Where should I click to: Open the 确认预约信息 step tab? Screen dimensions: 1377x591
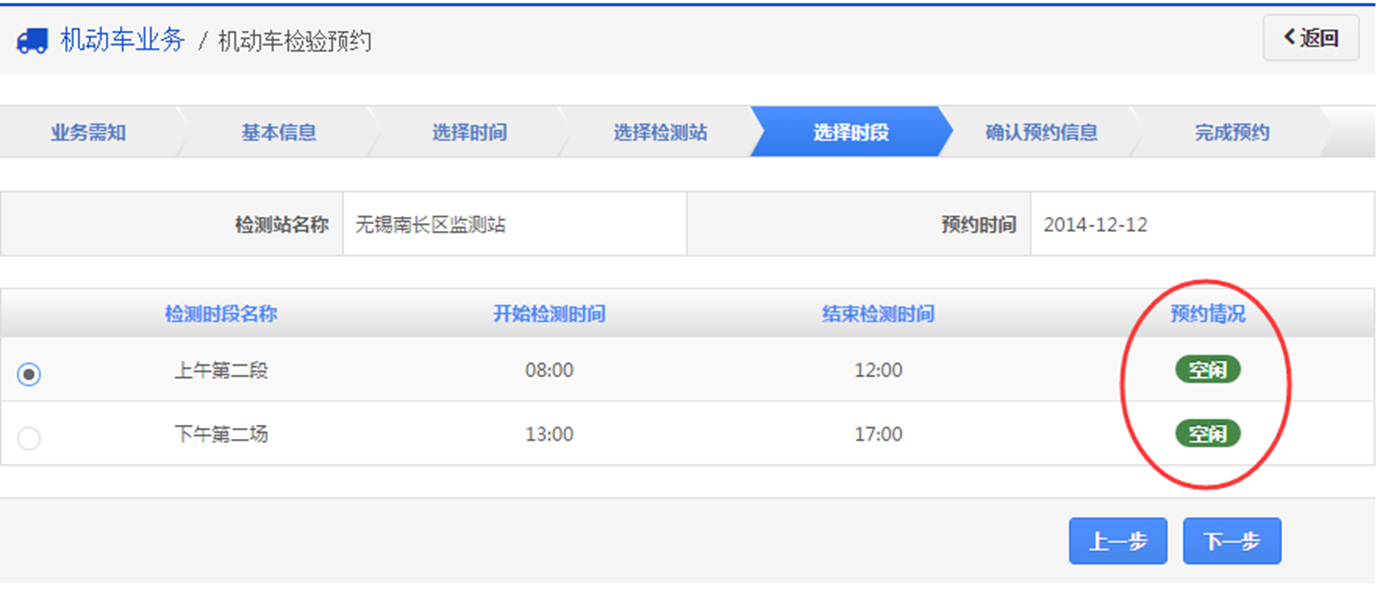click(1041, 132)
